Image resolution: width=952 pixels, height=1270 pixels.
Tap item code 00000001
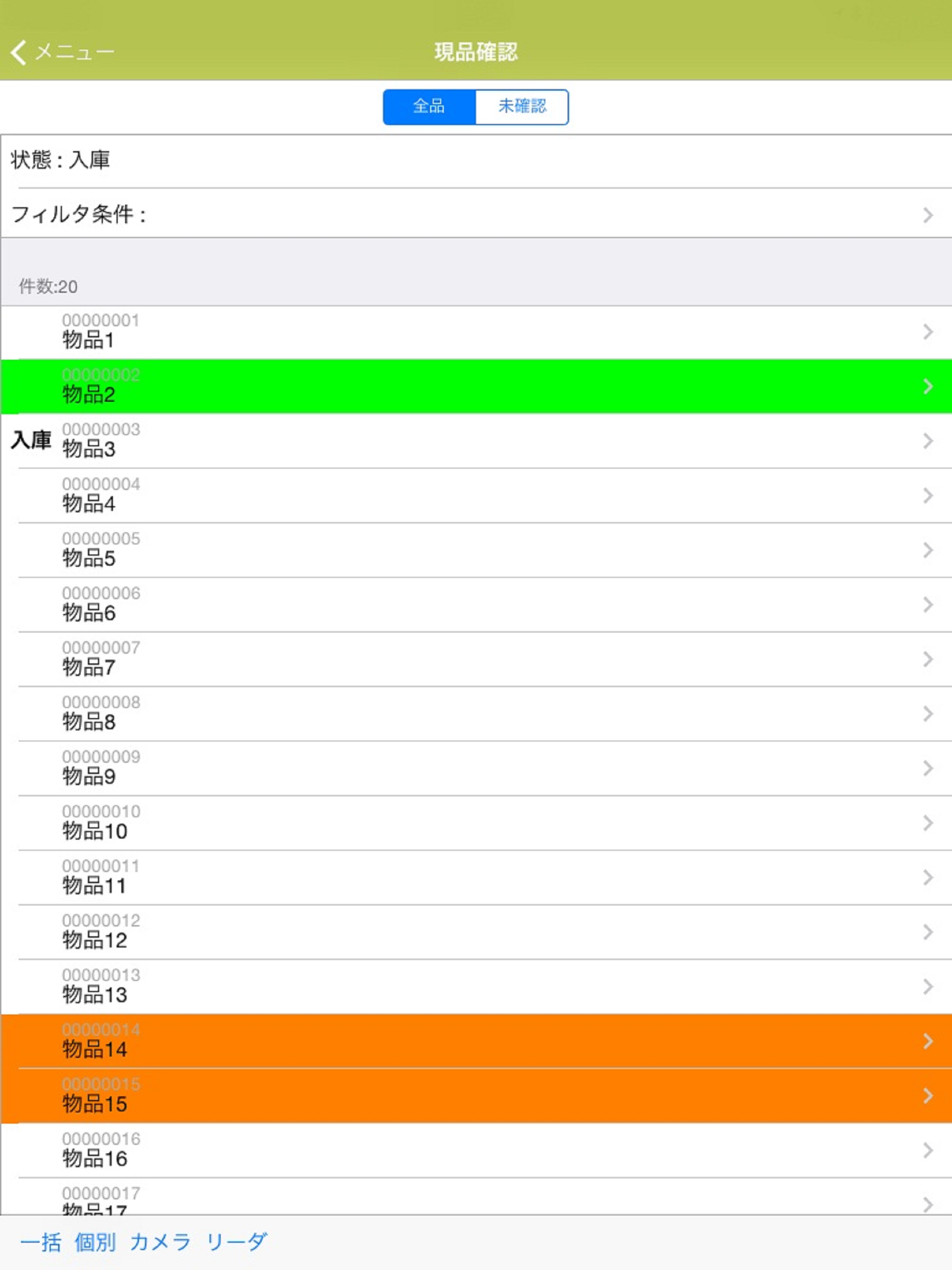tap(100, 320)
